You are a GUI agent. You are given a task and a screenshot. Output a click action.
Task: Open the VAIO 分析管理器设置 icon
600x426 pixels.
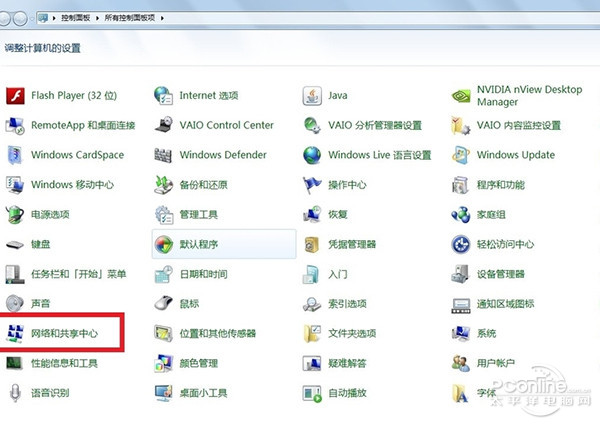click(x=312, y=125)
